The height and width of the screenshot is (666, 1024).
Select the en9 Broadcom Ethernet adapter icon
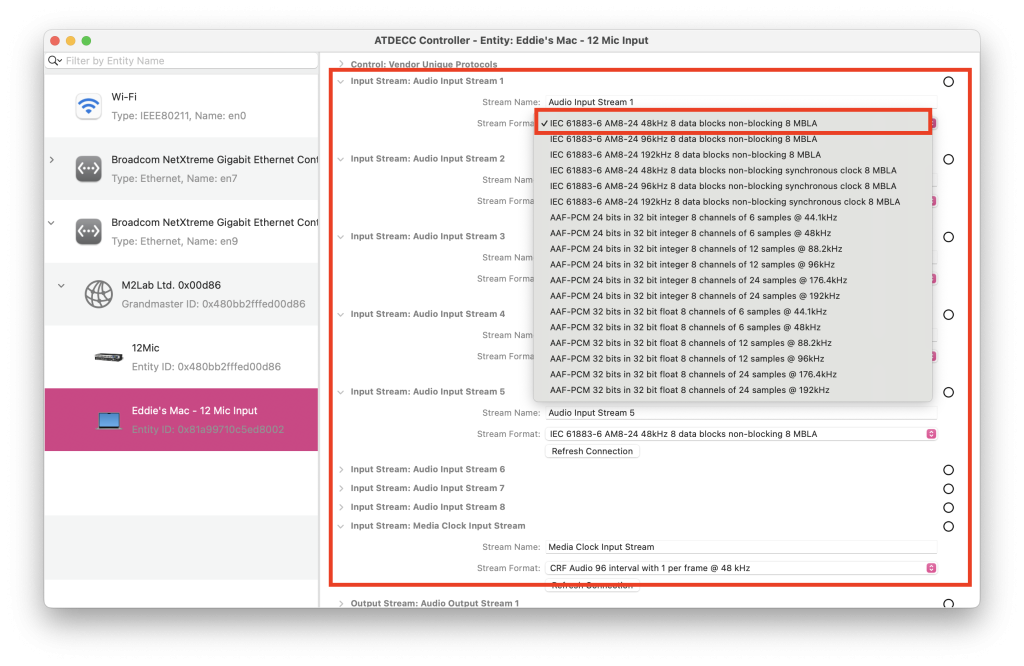89,232
